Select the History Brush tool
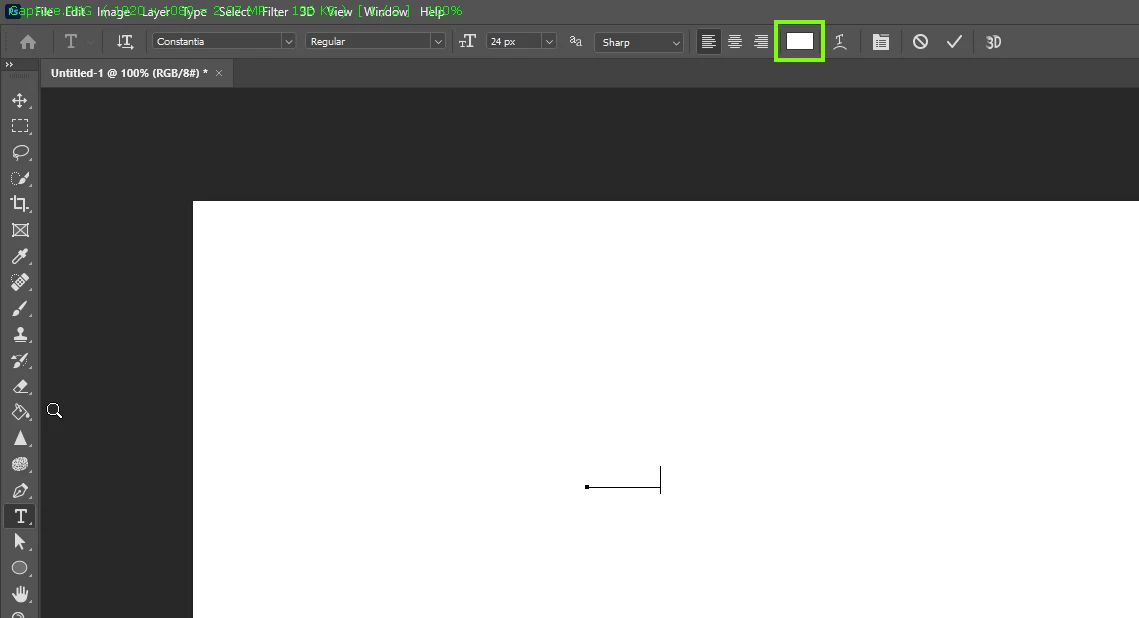This screenshot has width=1139, height=618. tap(20, 360)
